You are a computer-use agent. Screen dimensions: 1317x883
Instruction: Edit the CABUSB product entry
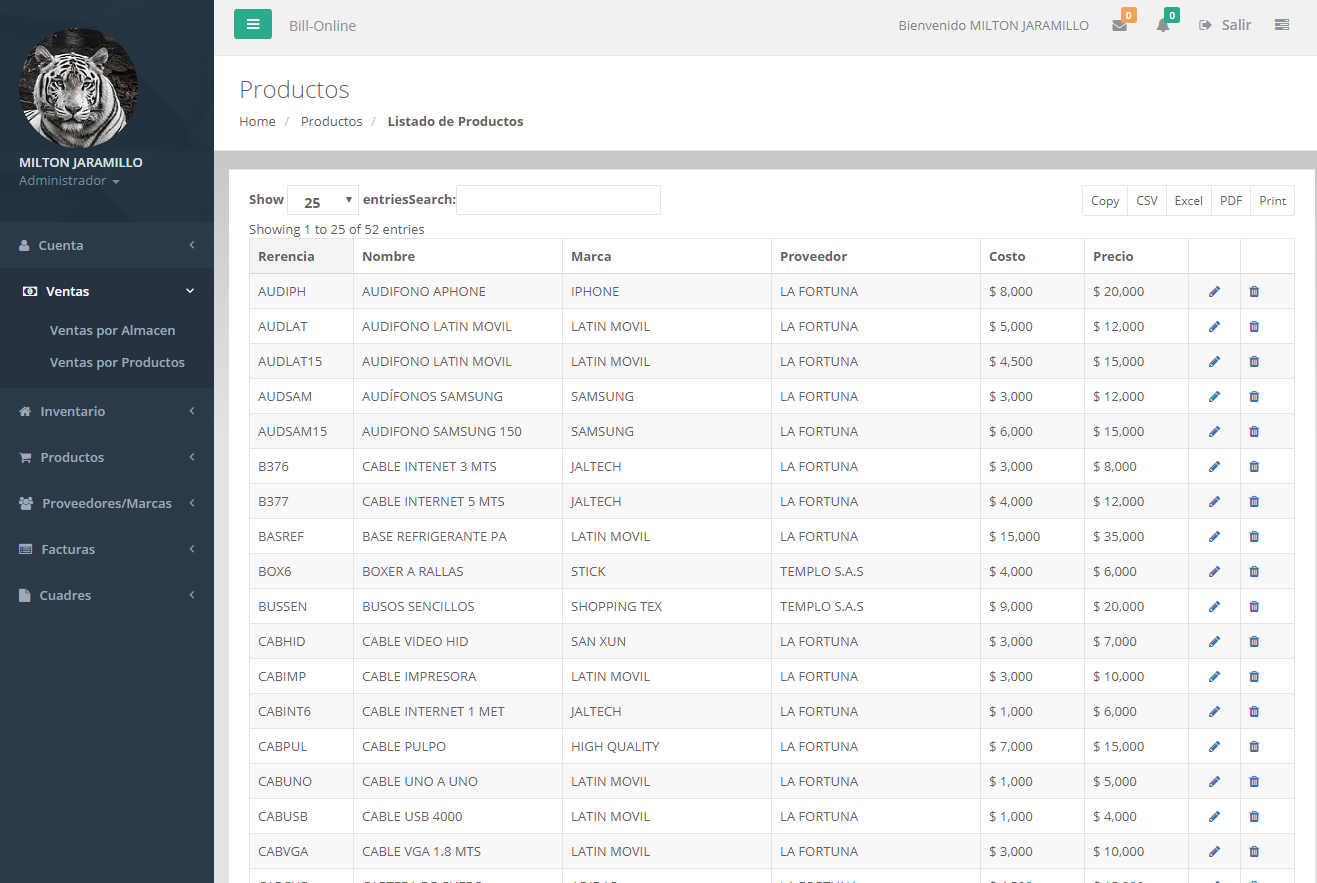1214,816
